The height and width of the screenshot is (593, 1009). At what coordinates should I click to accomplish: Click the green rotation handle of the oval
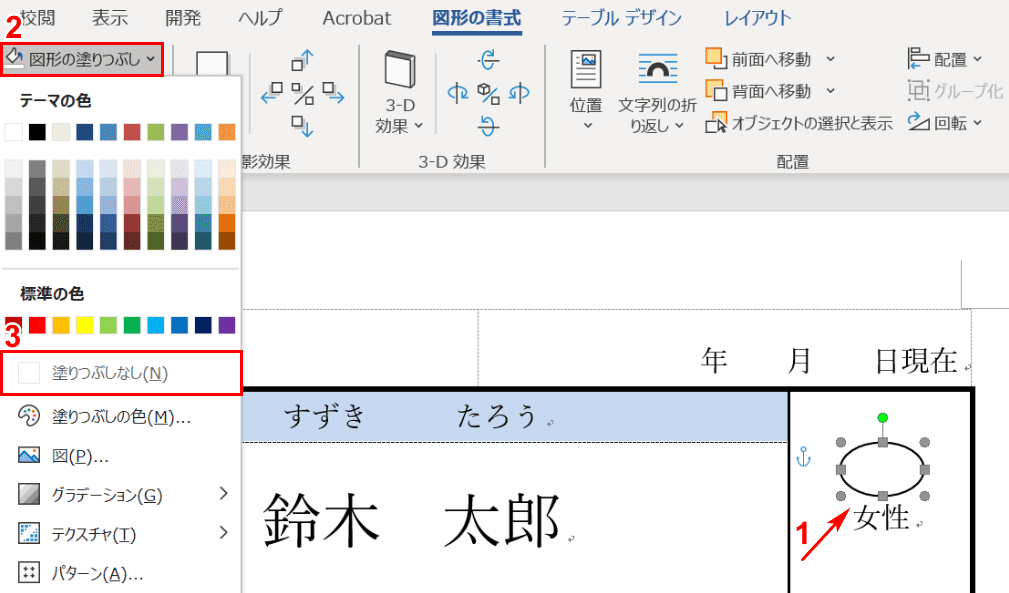click(x=883, y=418)
